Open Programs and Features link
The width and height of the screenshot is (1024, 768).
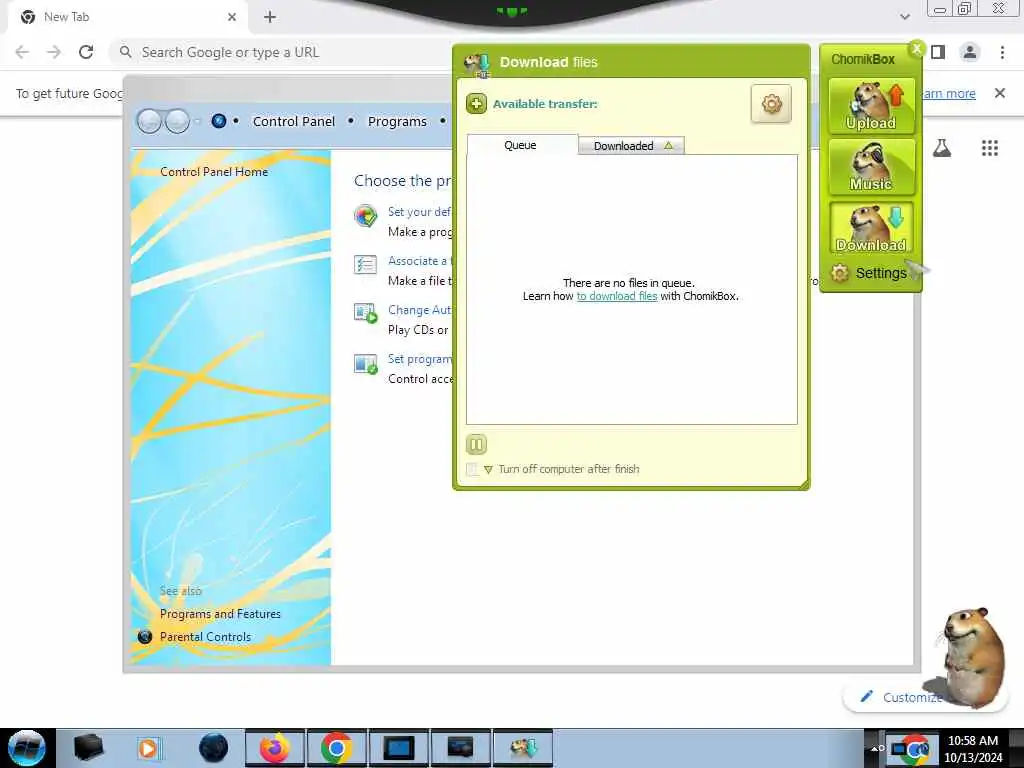[x=220, y=614]
